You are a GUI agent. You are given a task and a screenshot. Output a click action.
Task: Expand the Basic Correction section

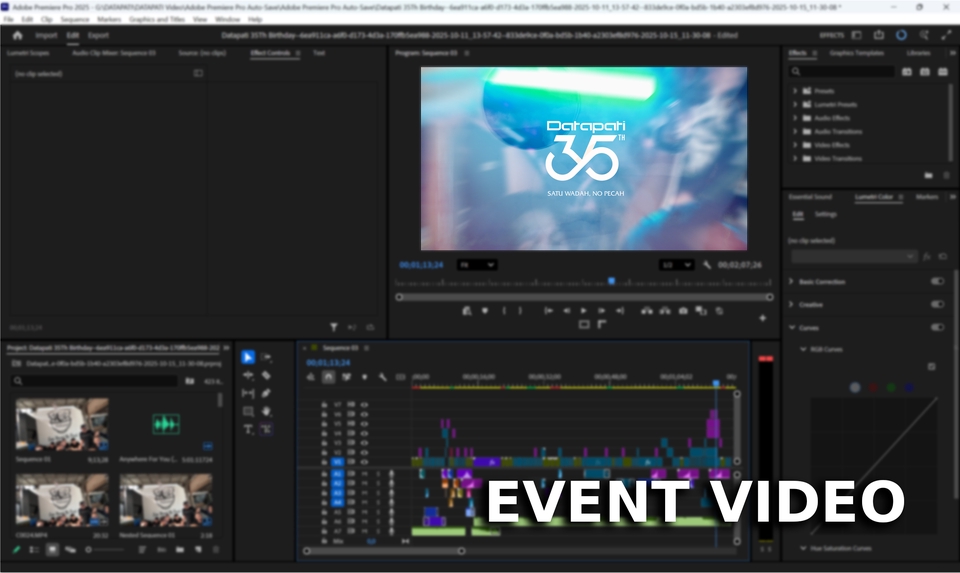(793, 281)
